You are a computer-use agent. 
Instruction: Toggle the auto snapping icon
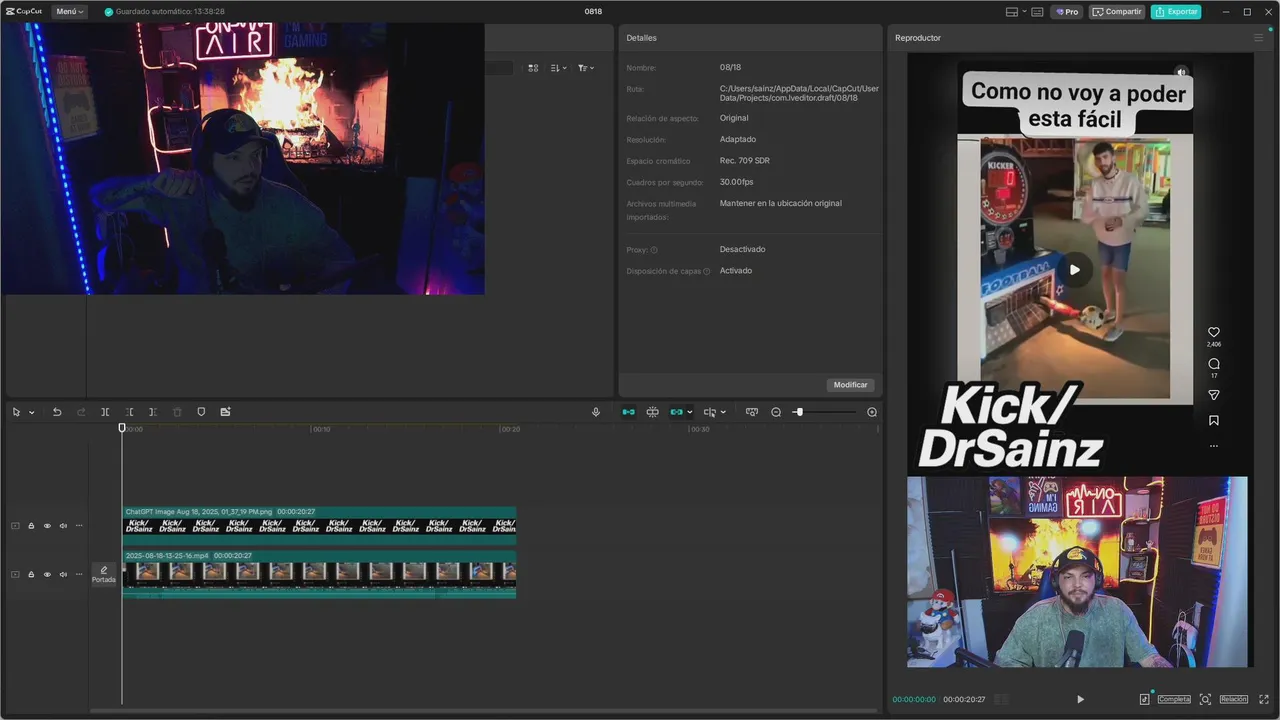tap(652, 412)
